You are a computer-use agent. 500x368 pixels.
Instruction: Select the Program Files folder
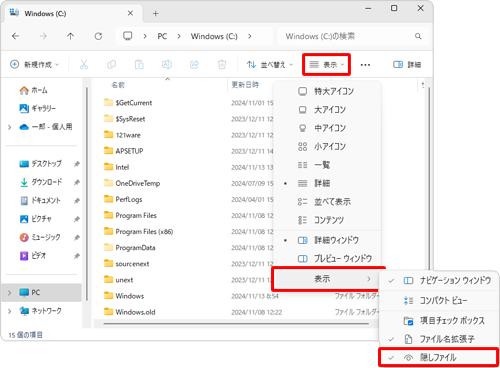tap(136, 216)
